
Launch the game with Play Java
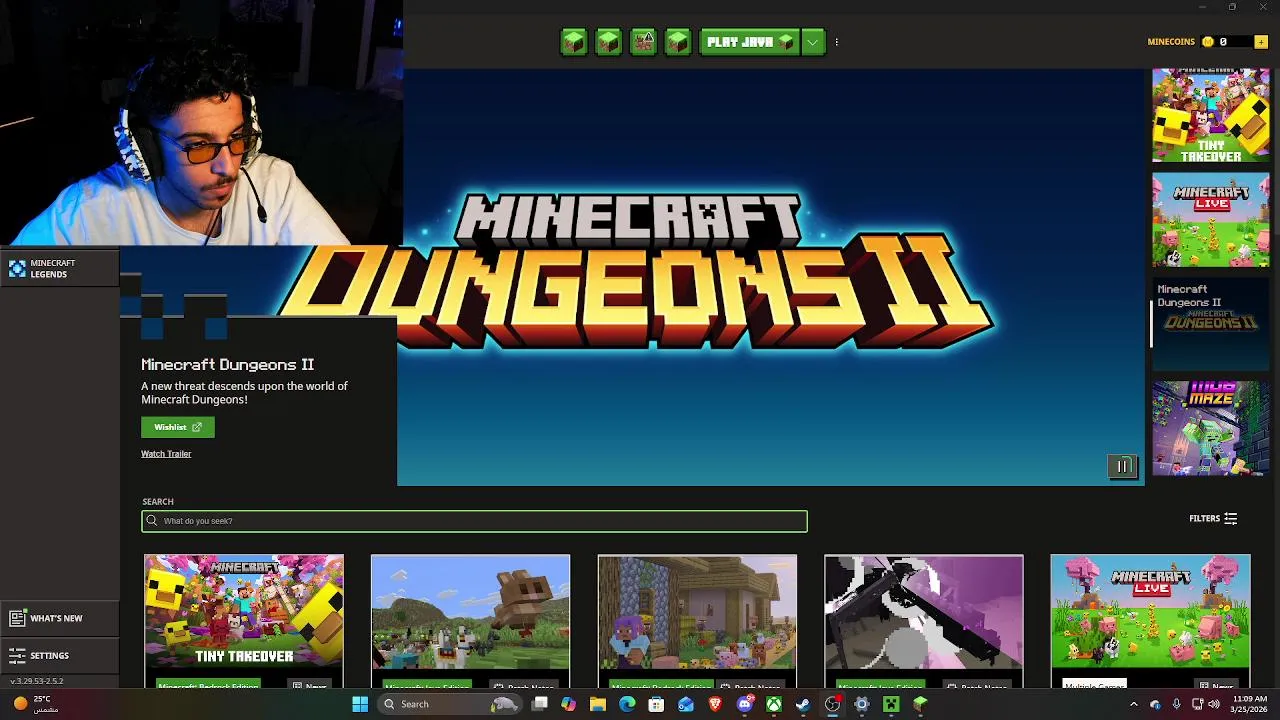pos(750,42)
